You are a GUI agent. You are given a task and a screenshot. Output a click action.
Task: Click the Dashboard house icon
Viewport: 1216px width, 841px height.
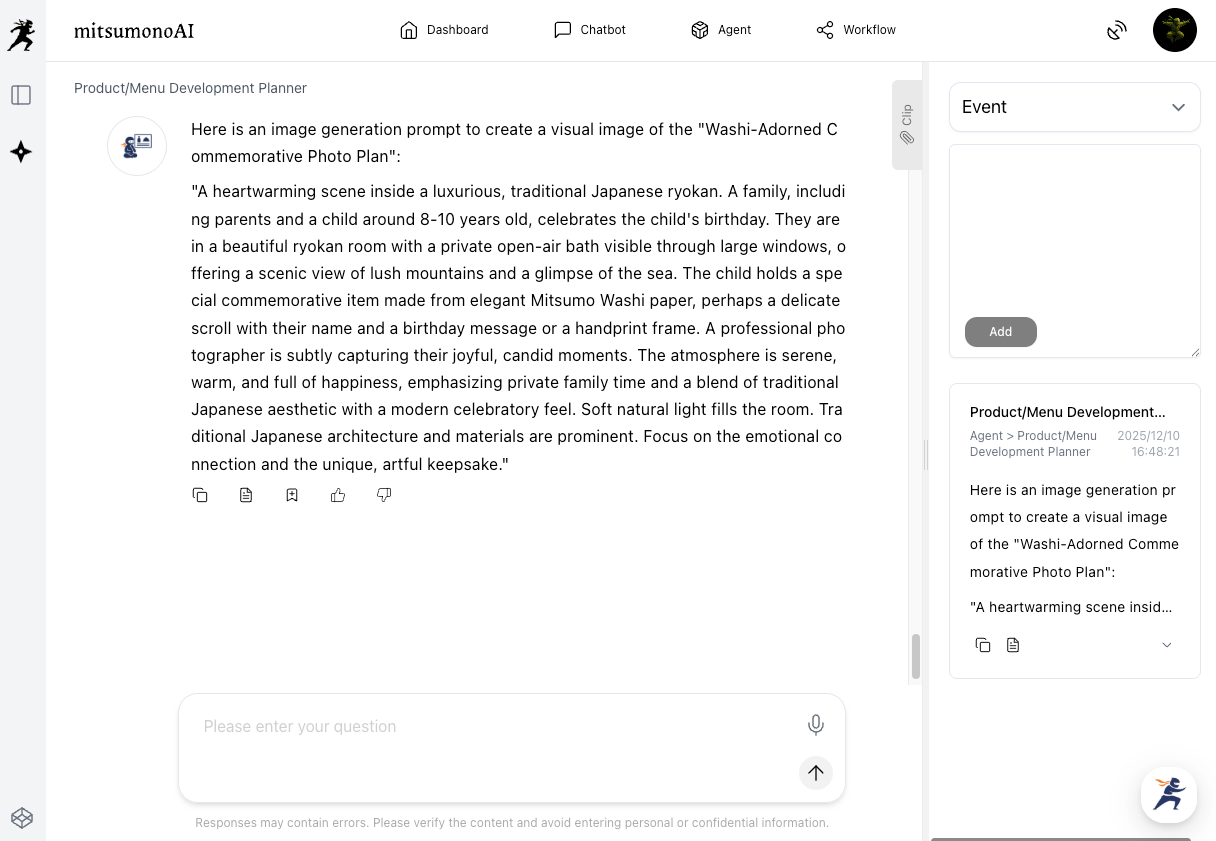tap(408, 30)
